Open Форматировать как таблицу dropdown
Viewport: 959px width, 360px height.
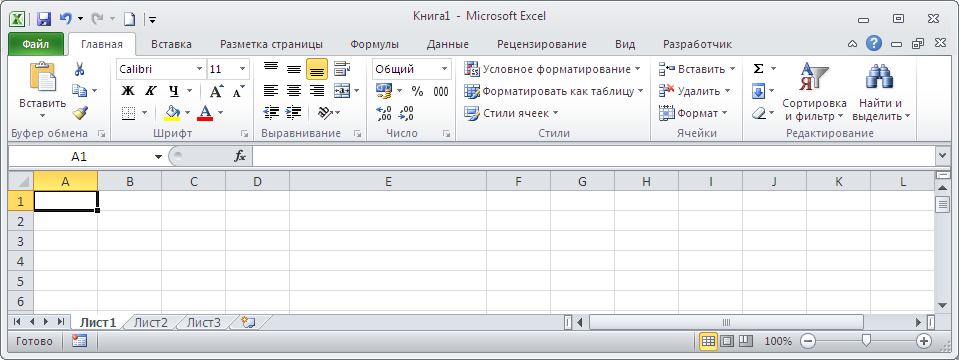(x=554, y=91)
